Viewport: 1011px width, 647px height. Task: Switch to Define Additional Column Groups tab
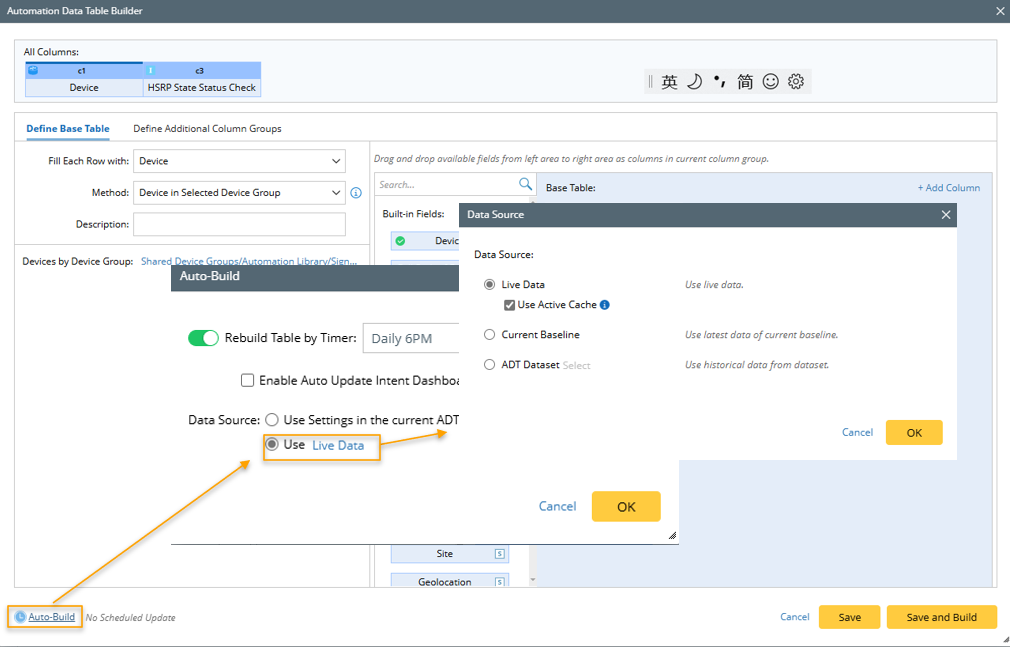(207, 129)
